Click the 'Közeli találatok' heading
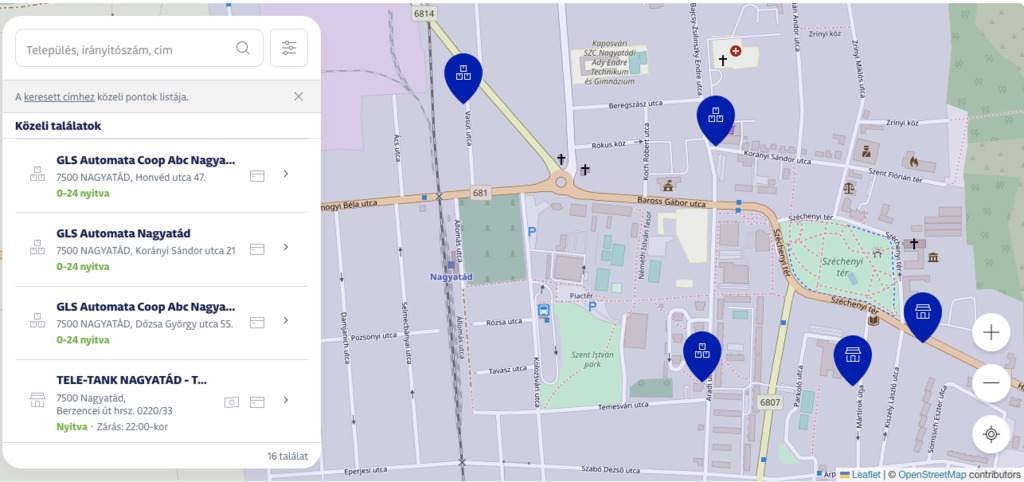The image size is (1024, 482). (x=58, y=126)
